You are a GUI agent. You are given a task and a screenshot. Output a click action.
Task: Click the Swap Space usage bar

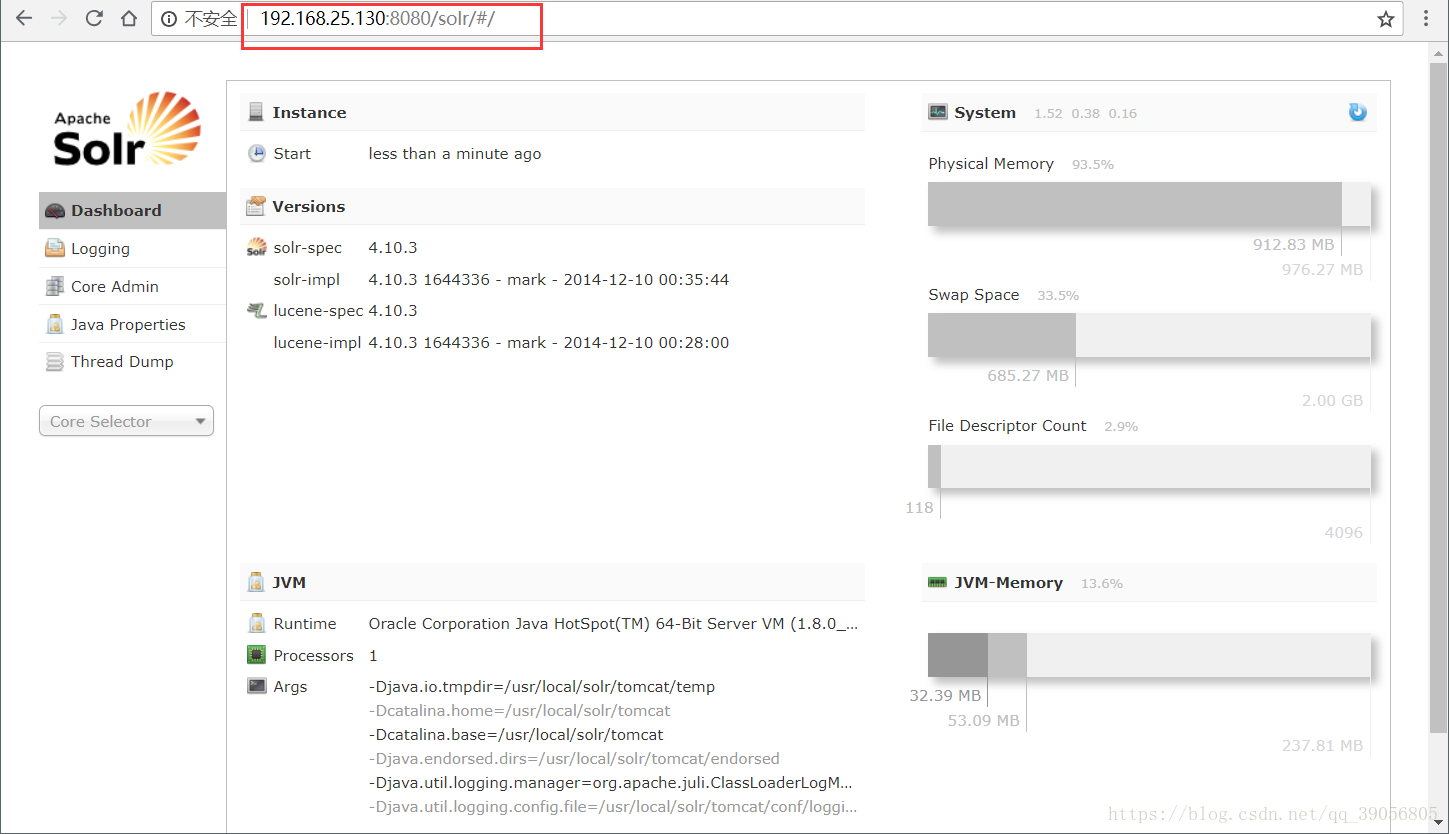[x=1149, y=335]
